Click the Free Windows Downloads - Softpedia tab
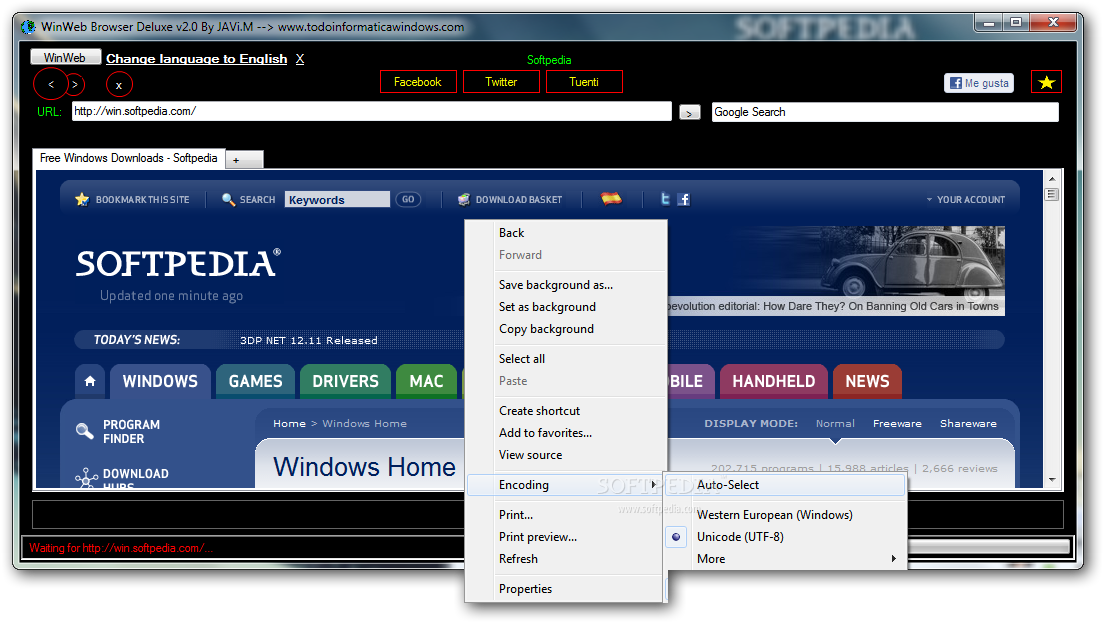Image resolution: width=1104 pixels, height=623 pixels. [x=129, y=158]
